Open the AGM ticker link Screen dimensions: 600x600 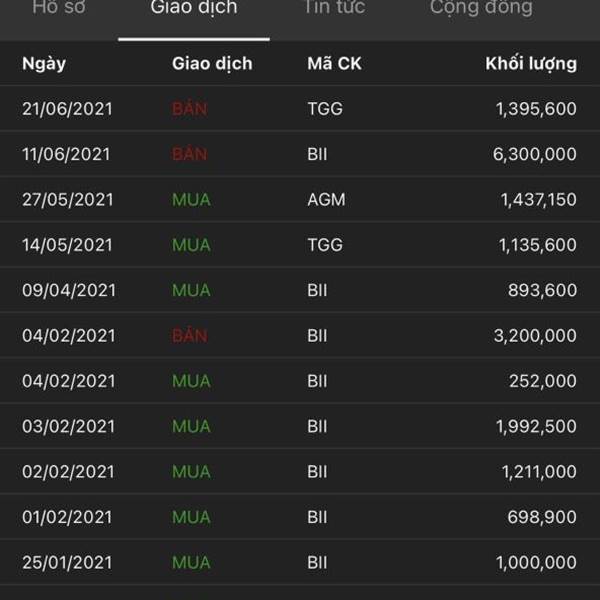coord(326,200)
